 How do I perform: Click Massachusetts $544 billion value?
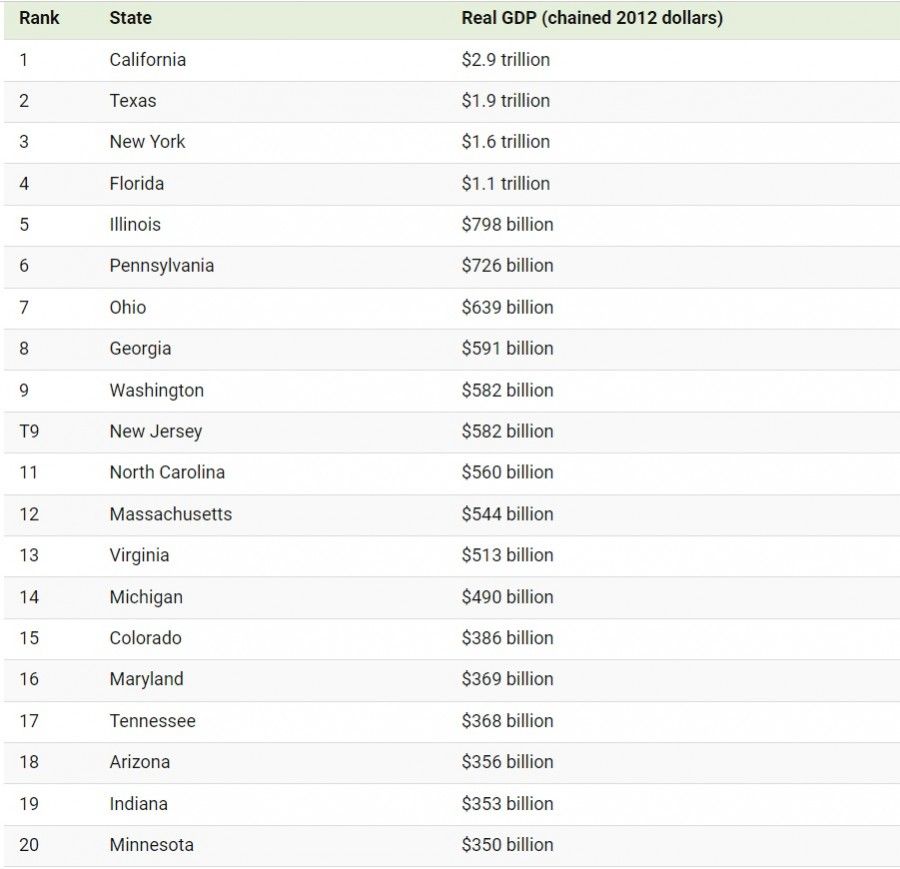tap(507, 514)
